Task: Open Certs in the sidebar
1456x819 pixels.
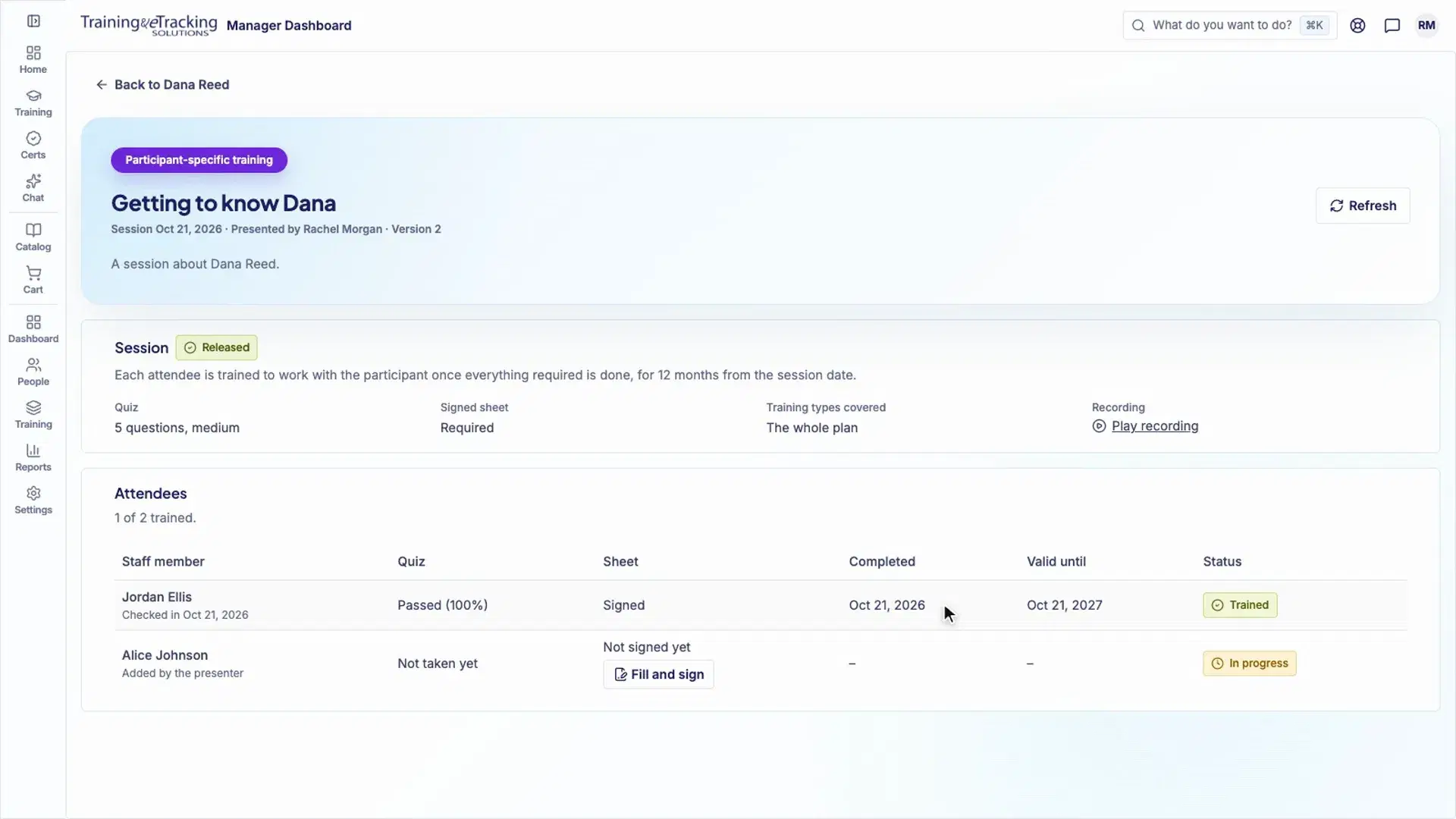Action: (33, 146)
